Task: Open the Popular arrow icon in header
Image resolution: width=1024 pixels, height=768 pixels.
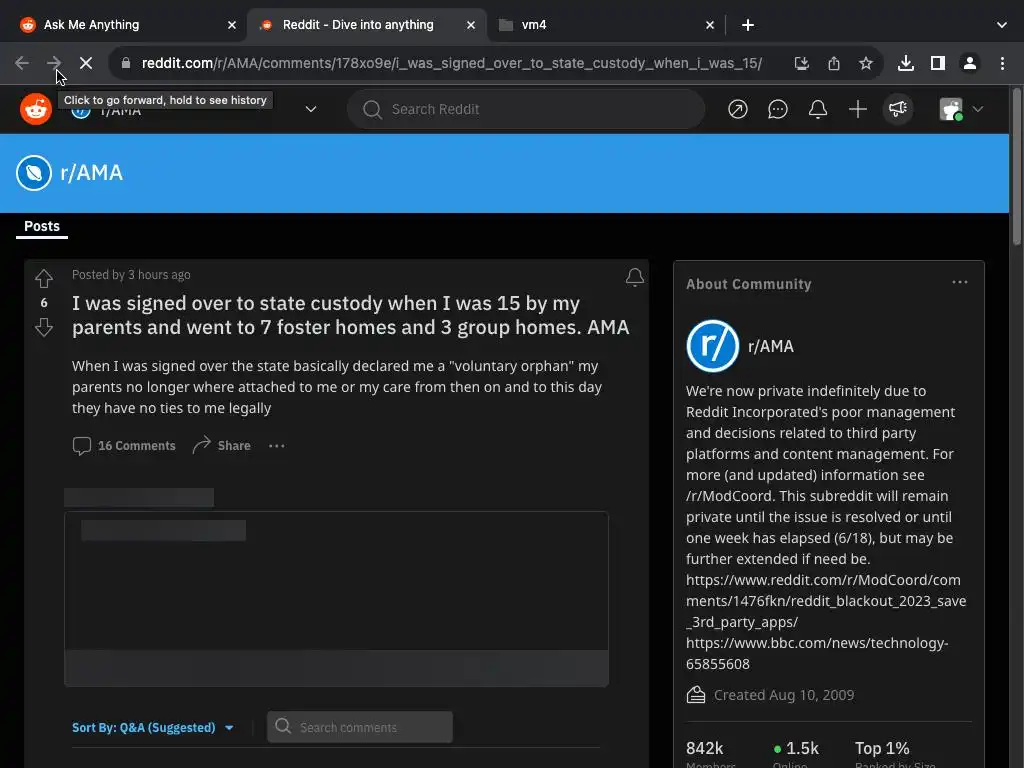Action: pyautogui.click(x=737, y=109)
